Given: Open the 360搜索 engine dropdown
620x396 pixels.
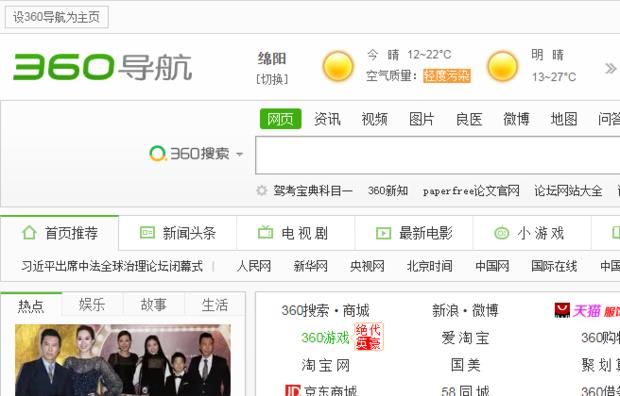Looking at the screenshot, I should click(240, 154).
